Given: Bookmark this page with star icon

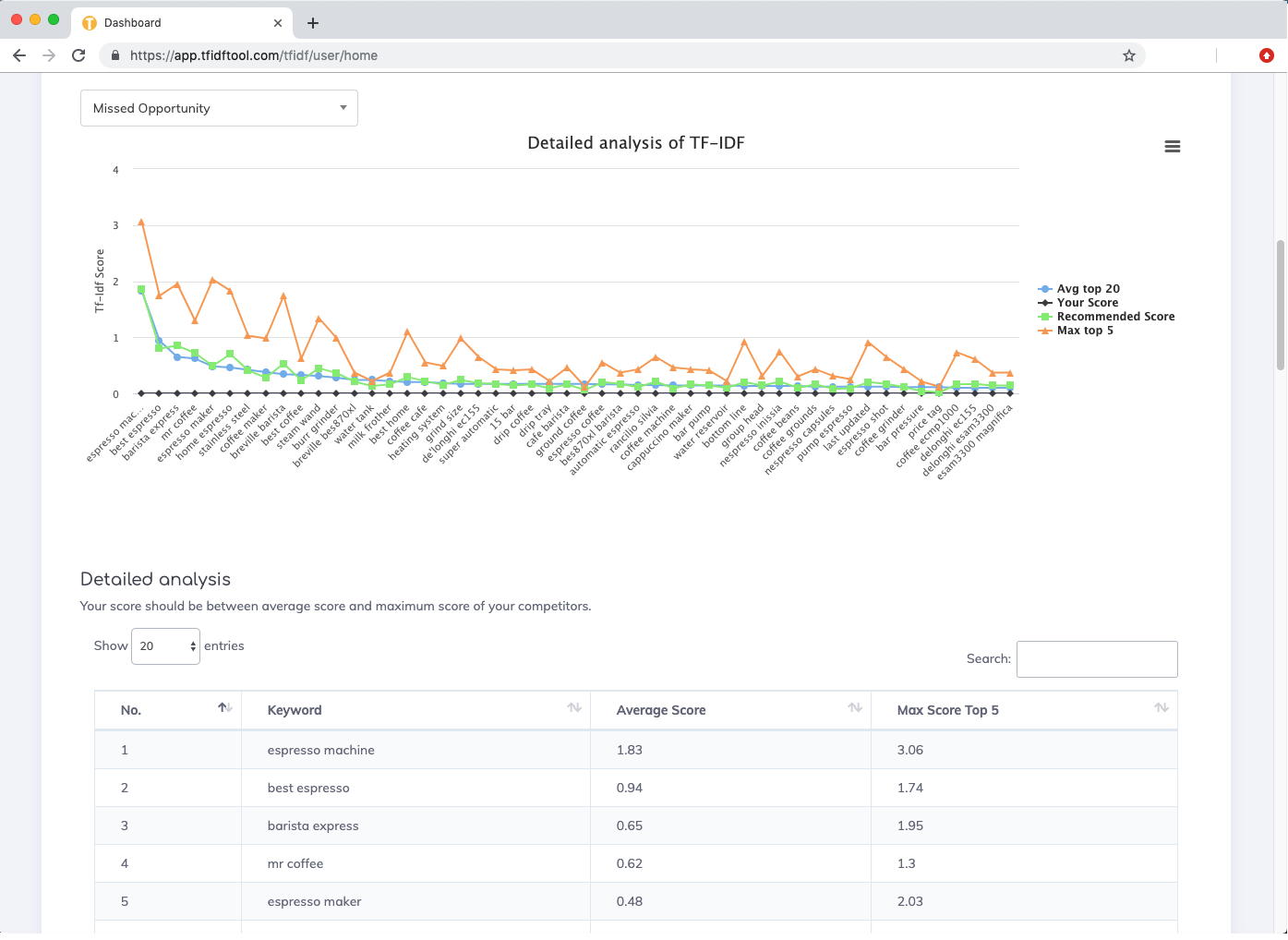Looking at the screenshot, I should (x=1128, y=55).
